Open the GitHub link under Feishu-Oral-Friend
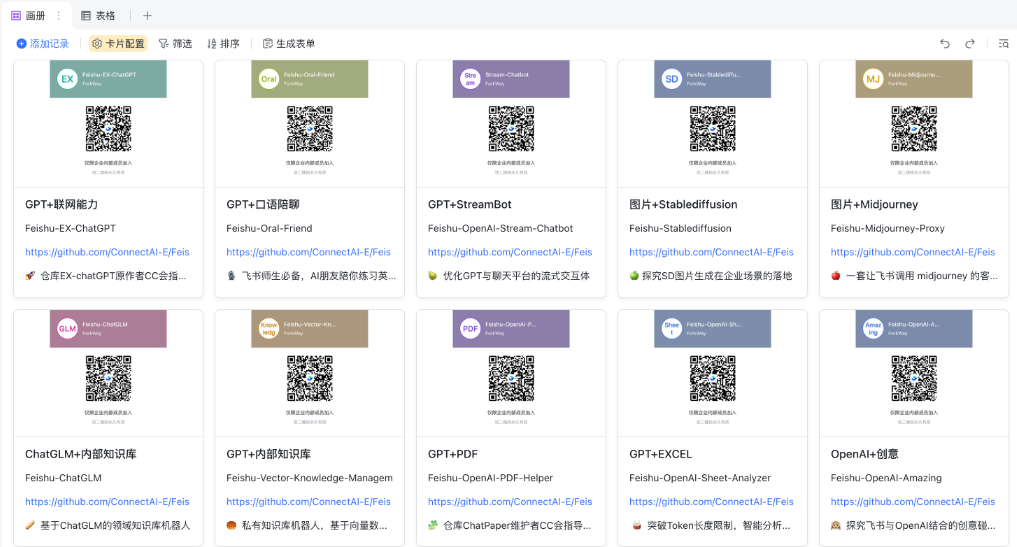Image resolution: width=1017 pixels, height=547 pixels. [308, 252]
